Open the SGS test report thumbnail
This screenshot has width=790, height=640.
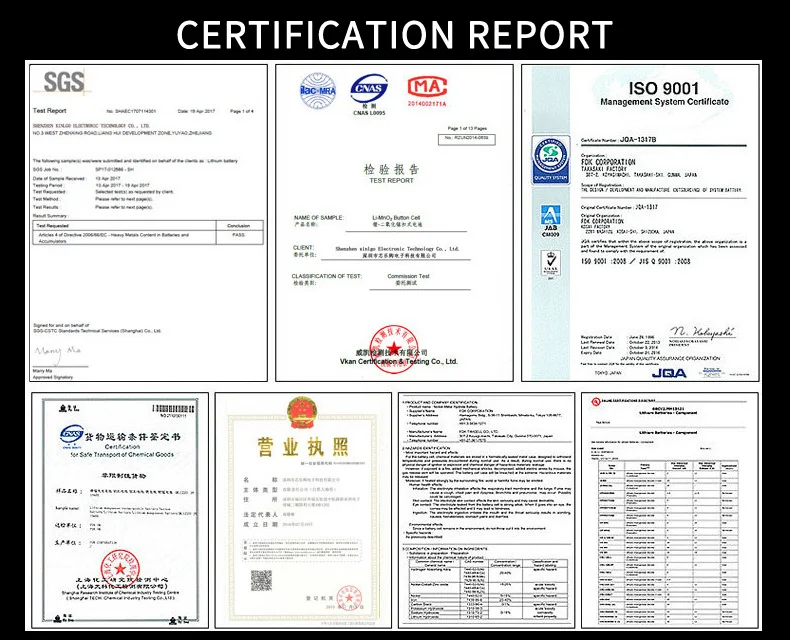click(149, 223)
